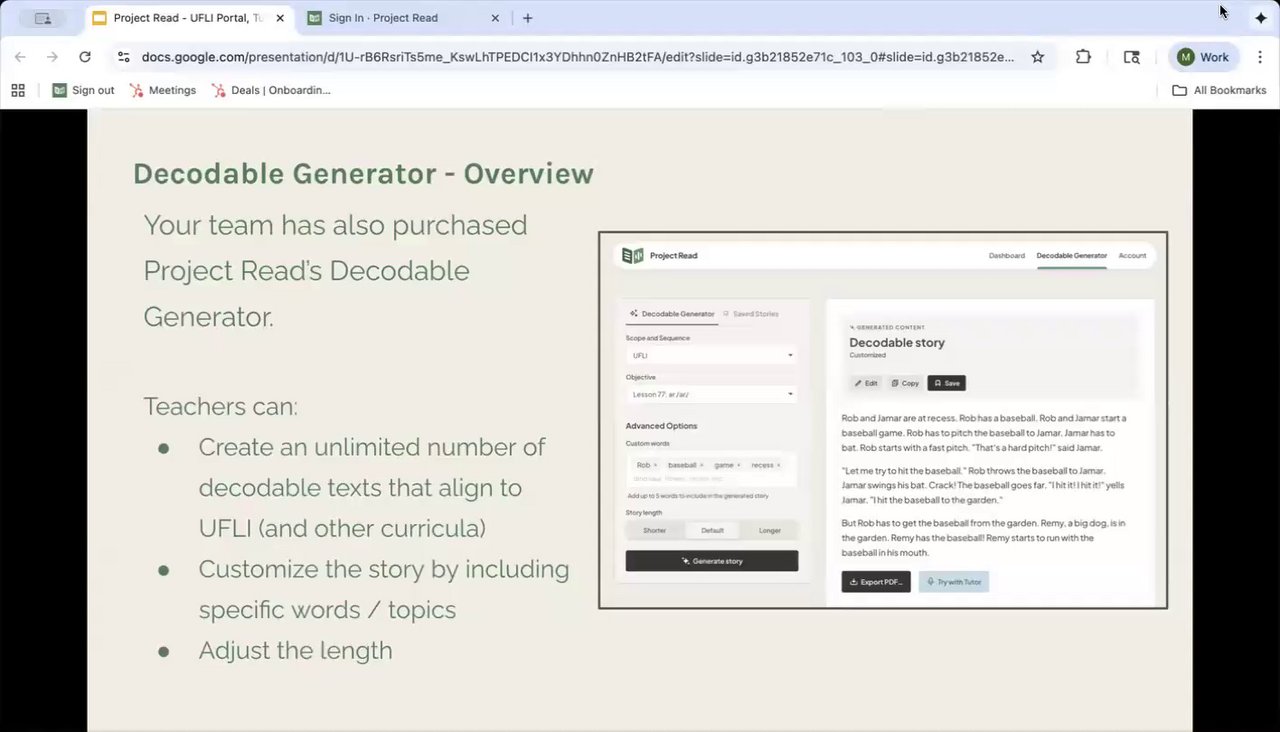Open the Extensions puzzle icon
This screenshot has width=1280, height=732.
click(x=1083, y=57)
